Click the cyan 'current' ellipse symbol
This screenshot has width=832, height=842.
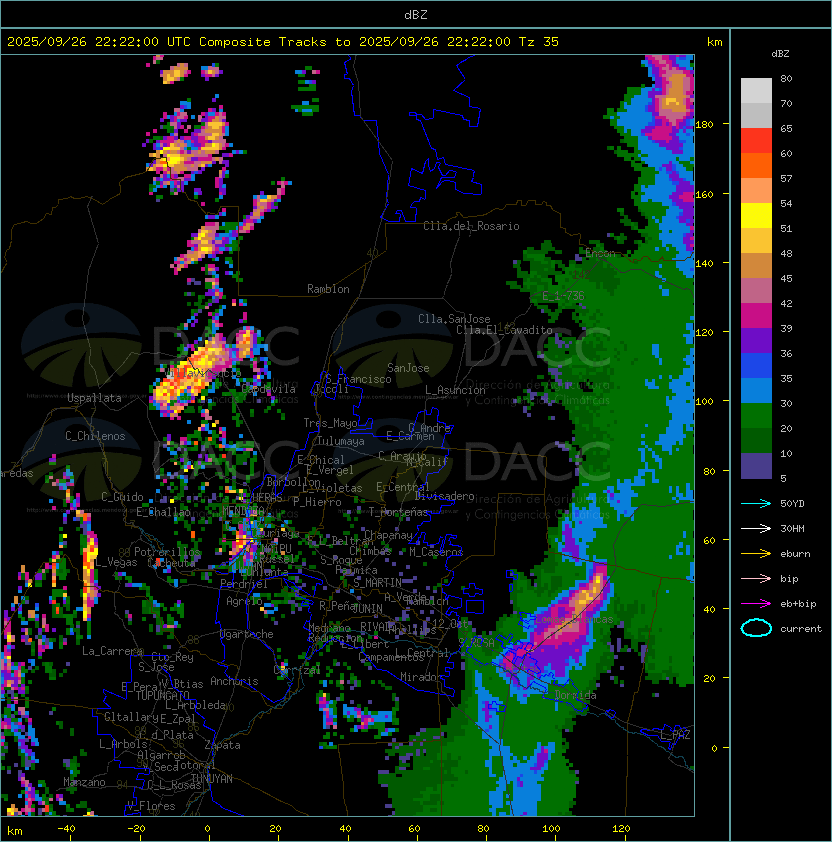tap(756, 628)
